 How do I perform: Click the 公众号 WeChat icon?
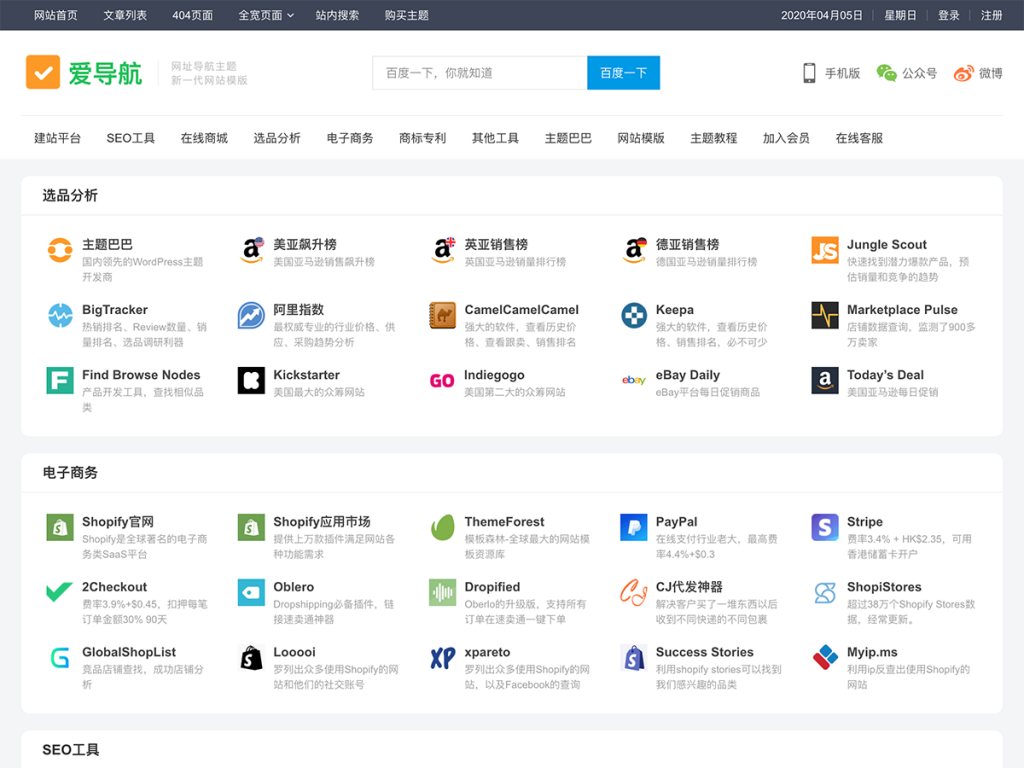point(886,73)
